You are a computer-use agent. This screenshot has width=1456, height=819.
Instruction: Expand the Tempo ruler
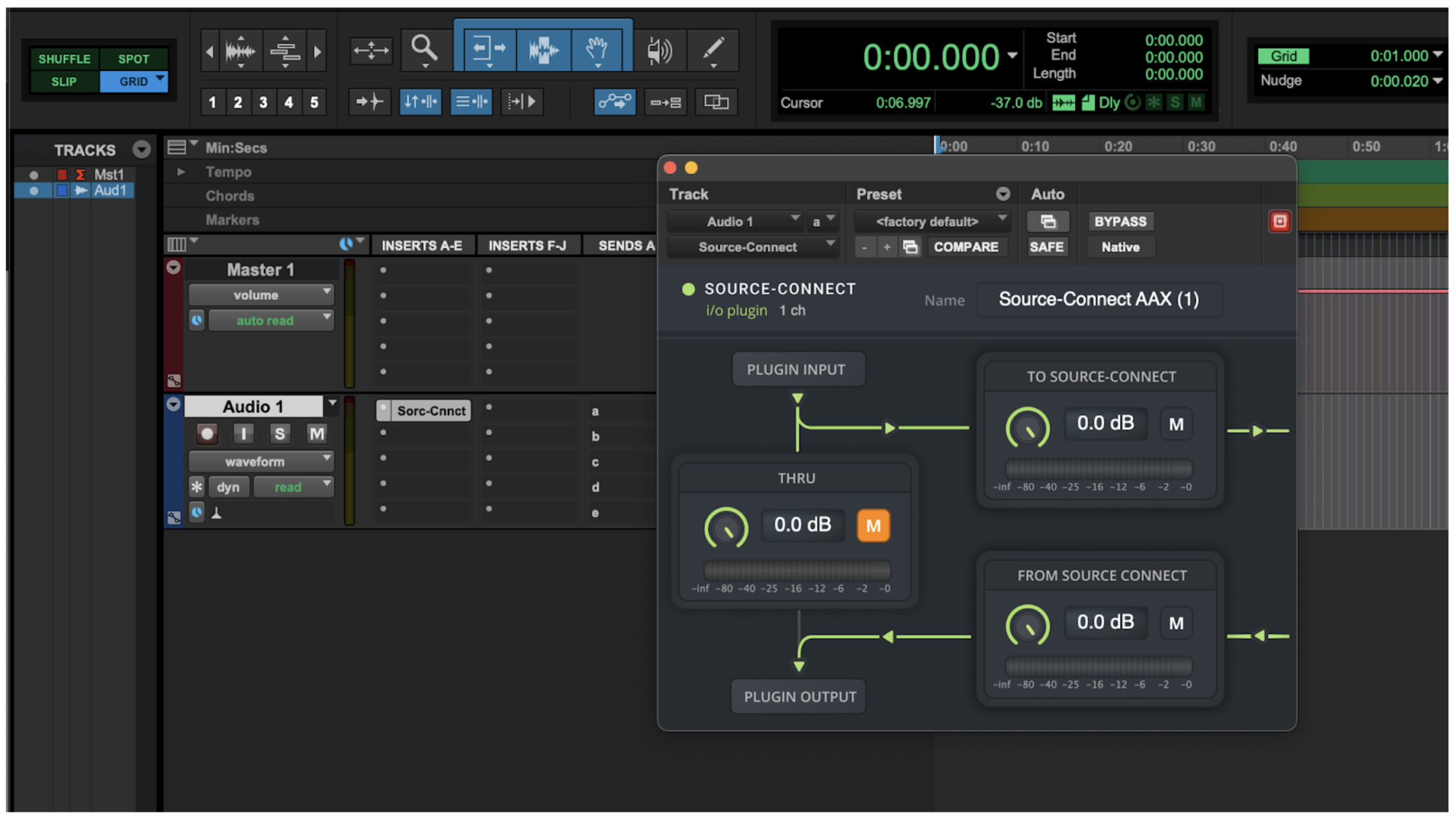[x=181, y=172]
